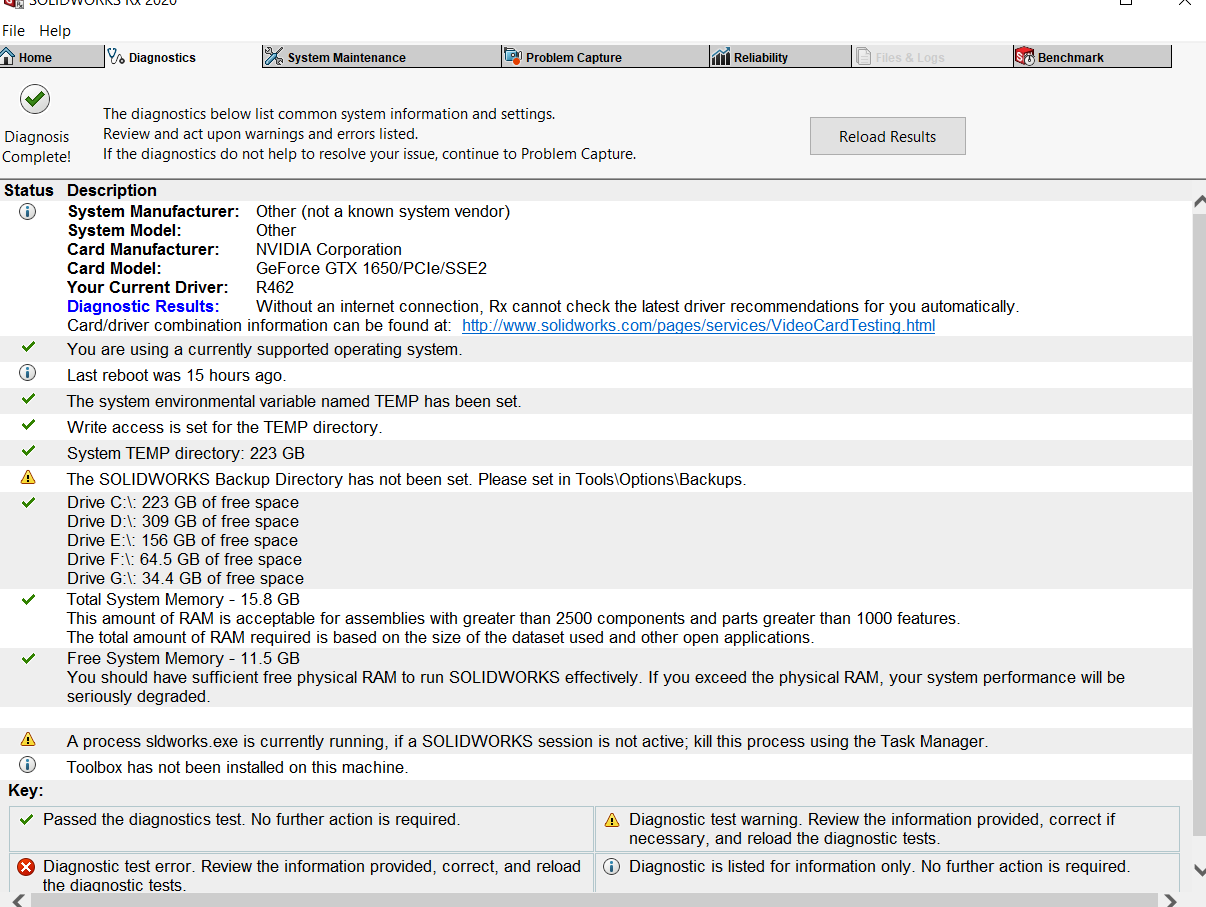Click the Reliability chart icon

[720, 57]
